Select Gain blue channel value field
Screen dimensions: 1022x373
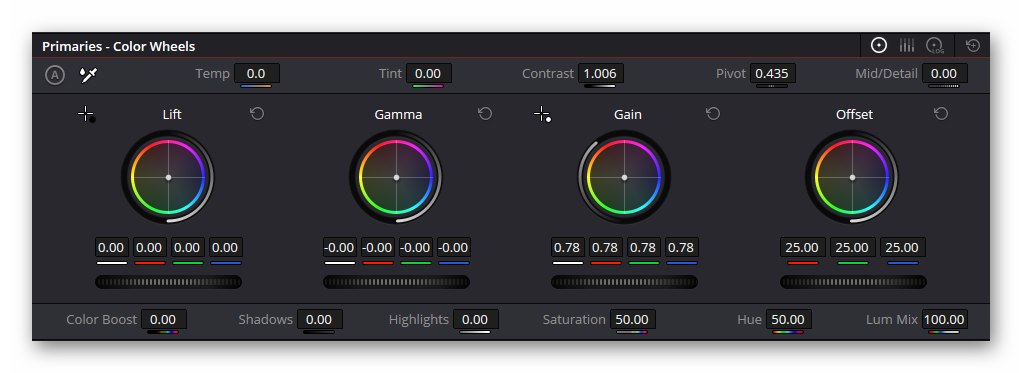(682, 248)
